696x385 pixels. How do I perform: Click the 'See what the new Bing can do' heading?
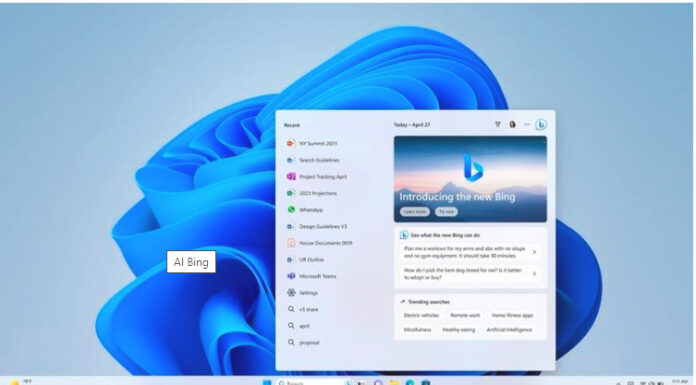445,235
